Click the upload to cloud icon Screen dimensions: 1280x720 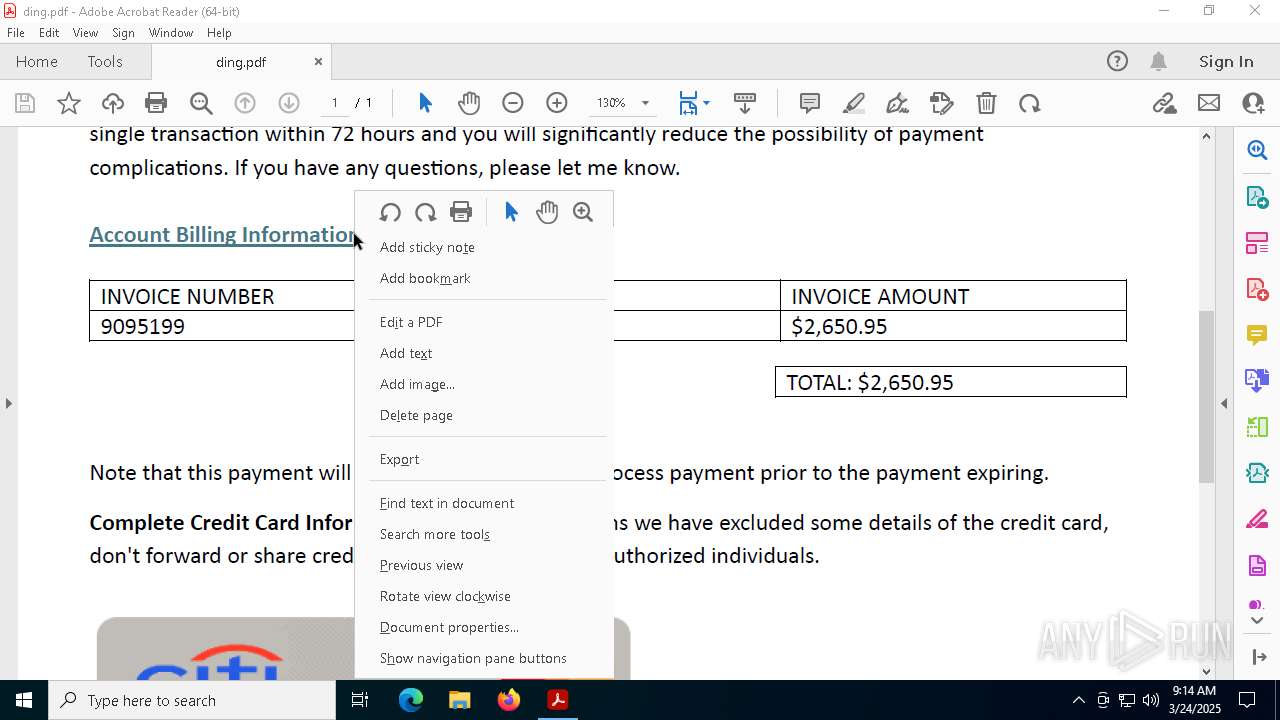(x=113, y=103)
